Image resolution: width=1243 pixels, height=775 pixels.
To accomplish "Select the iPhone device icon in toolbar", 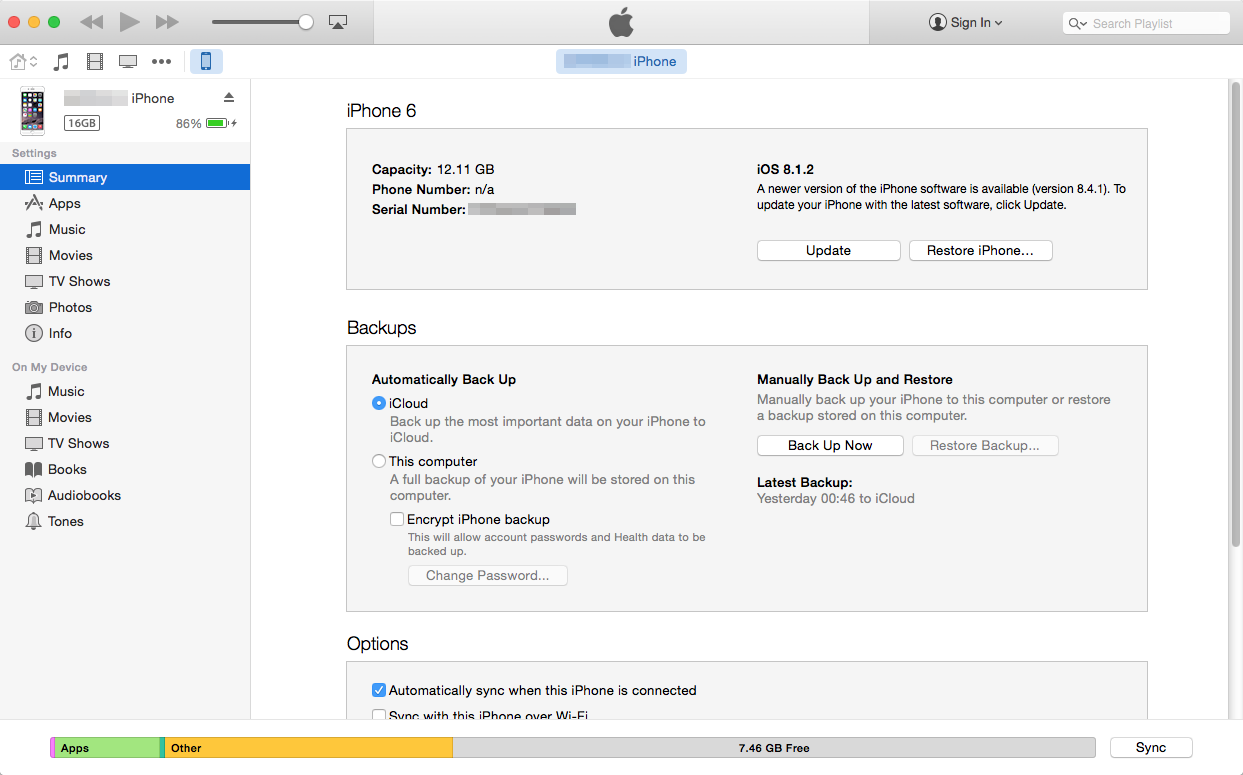I will click(206, 62).
